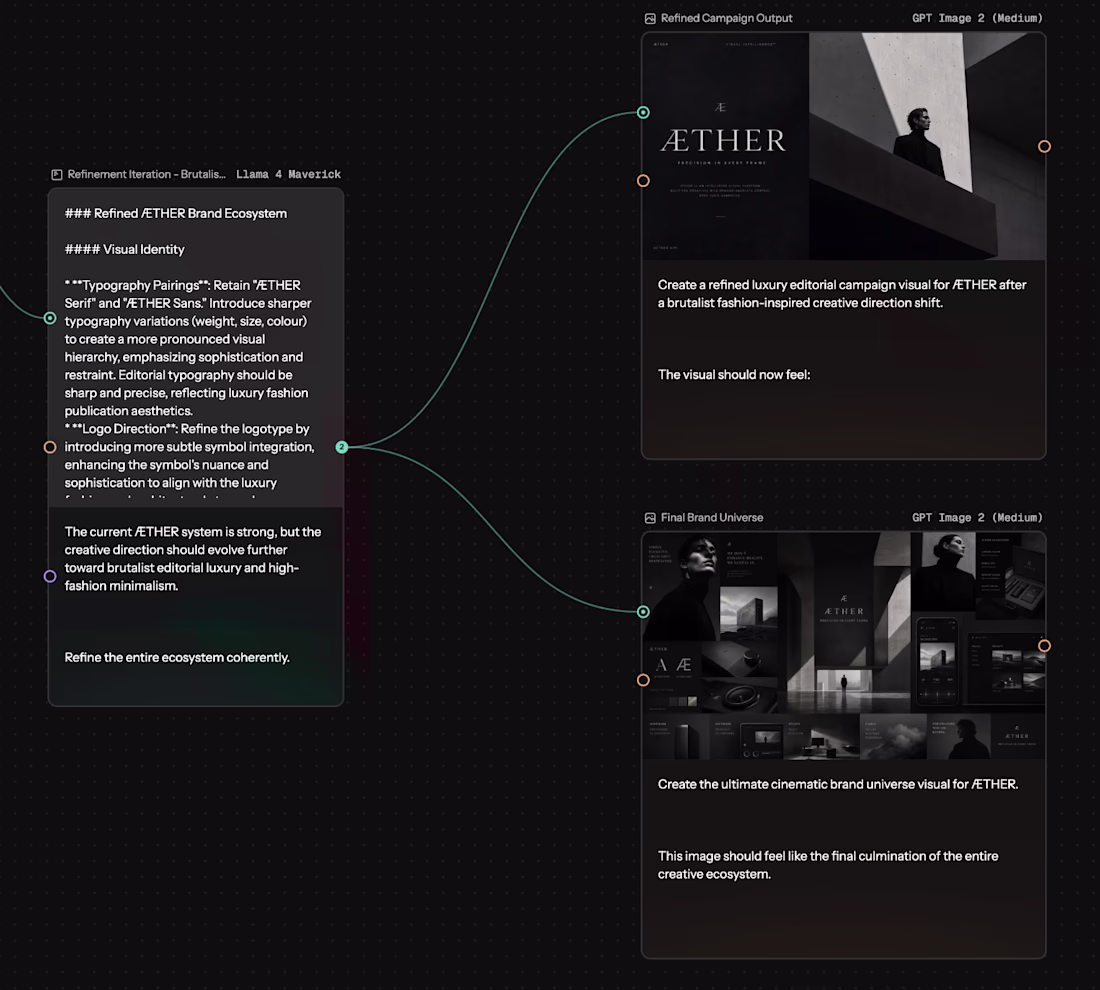Select the orange left port of Refined Campaign Output
Image resolution: width=1100 pixels, height=990 pixels.
point(643,181)
